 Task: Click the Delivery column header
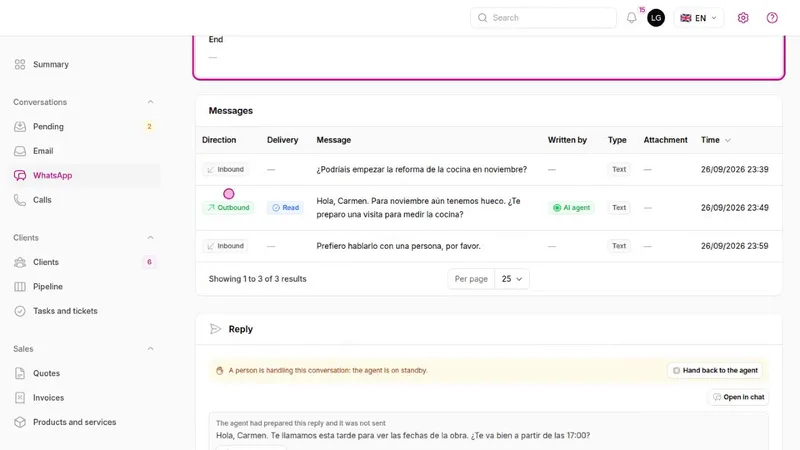click(x=282, y=140)
